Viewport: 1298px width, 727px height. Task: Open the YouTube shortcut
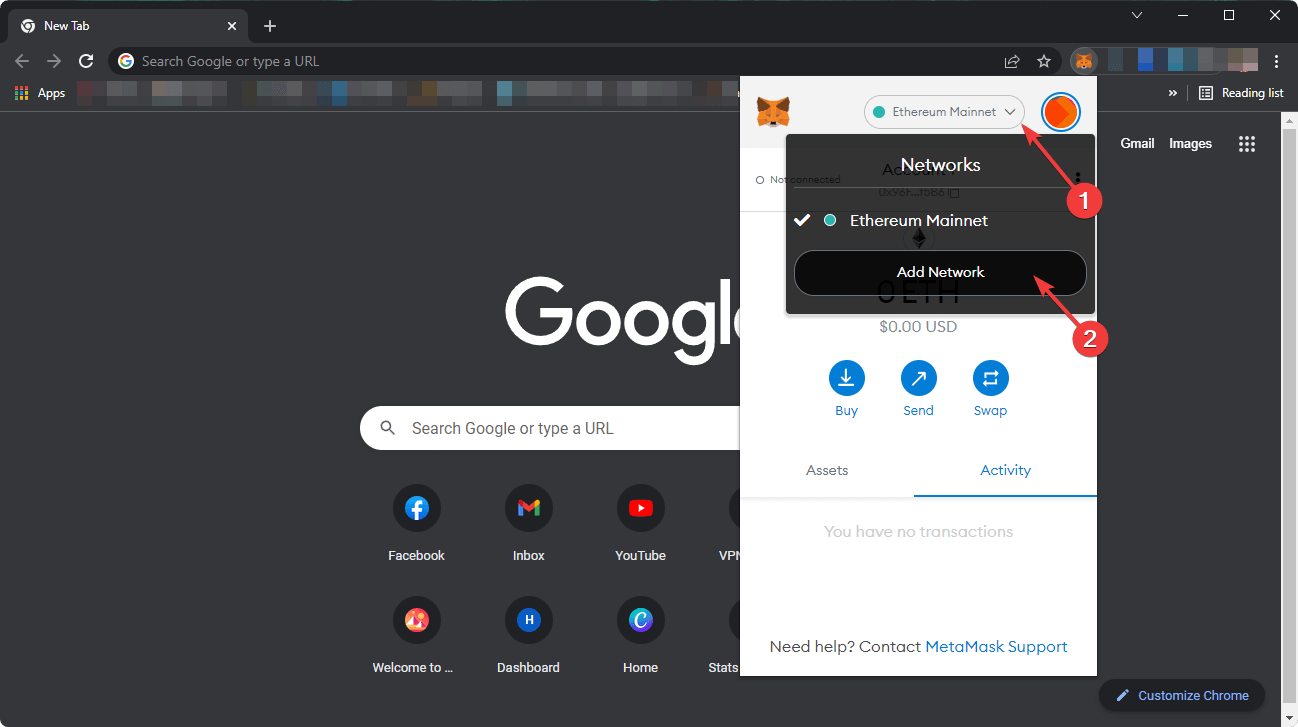[x=641, y=525]
